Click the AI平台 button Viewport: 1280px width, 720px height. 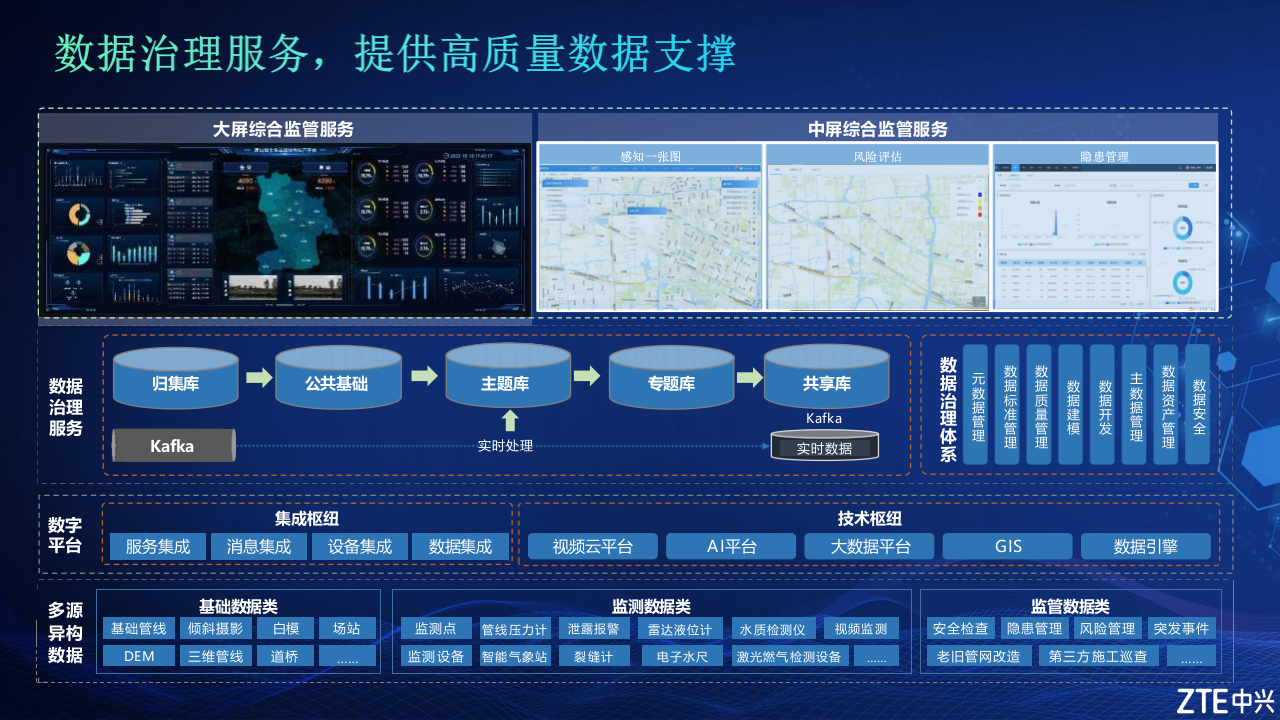[731, 546]
